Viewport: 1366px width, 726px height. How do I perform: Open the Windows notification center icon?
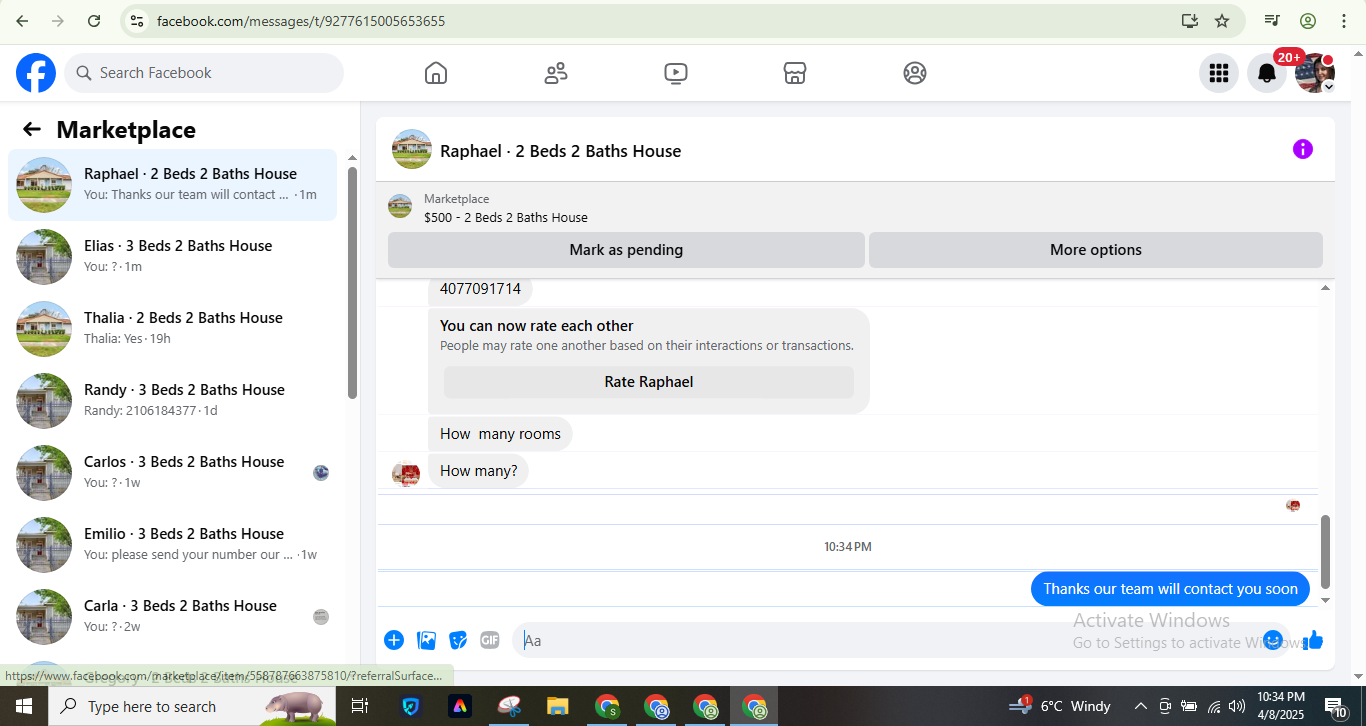tap(1337, 707)
